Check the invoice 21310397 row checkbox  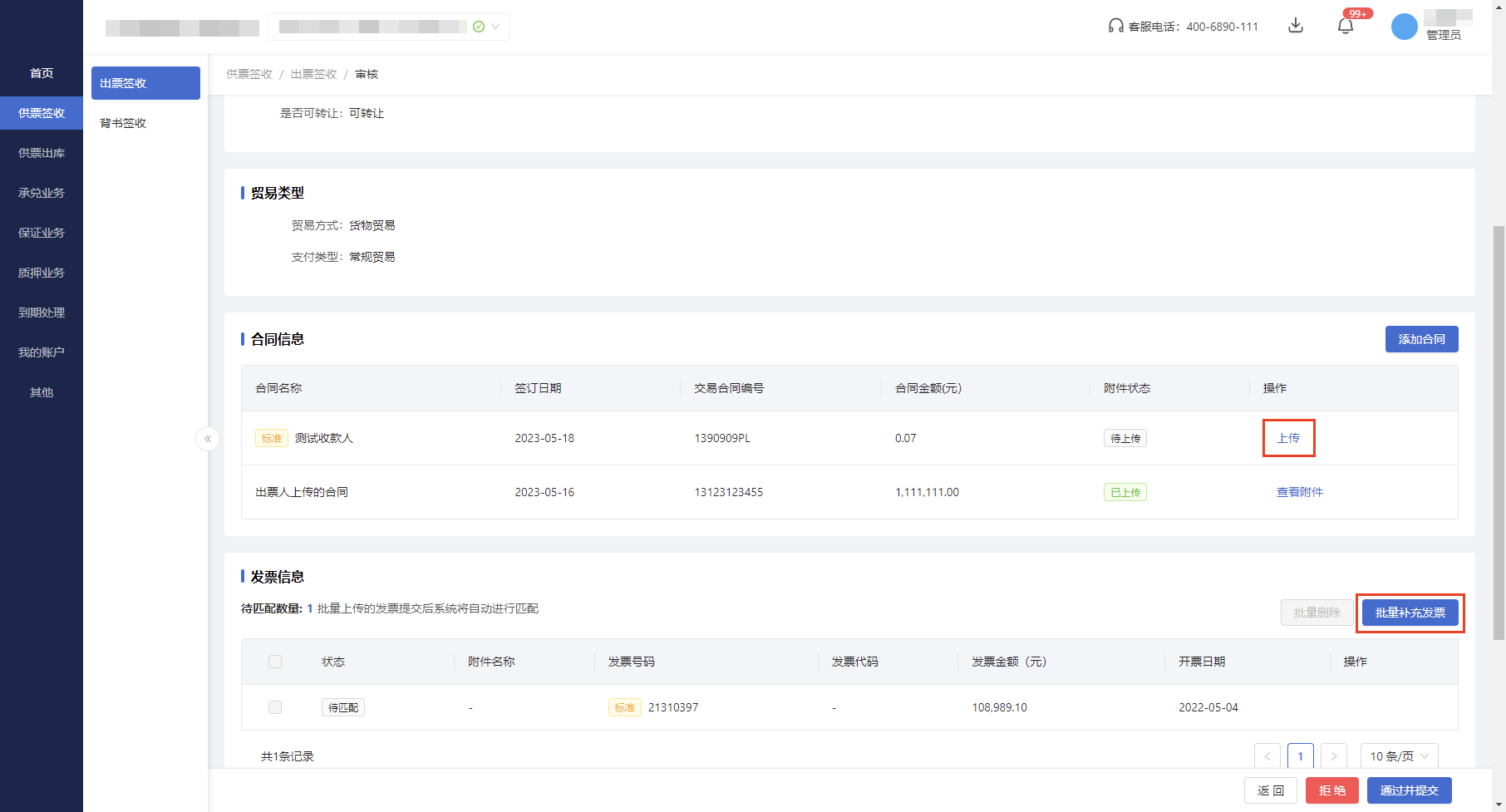275,707
